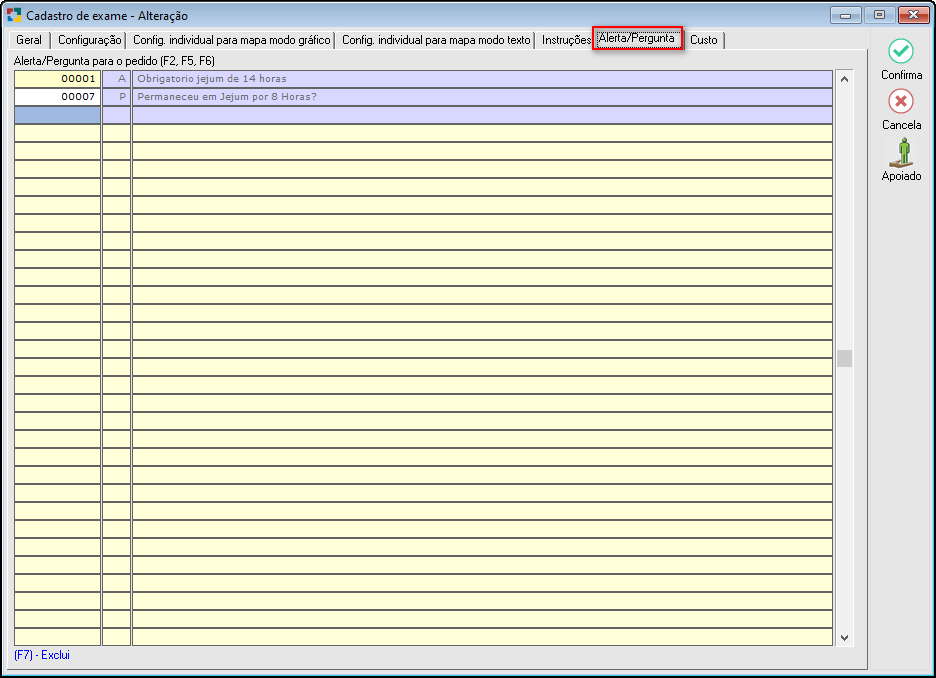Open the Custo tab

(x=704, y=40)
